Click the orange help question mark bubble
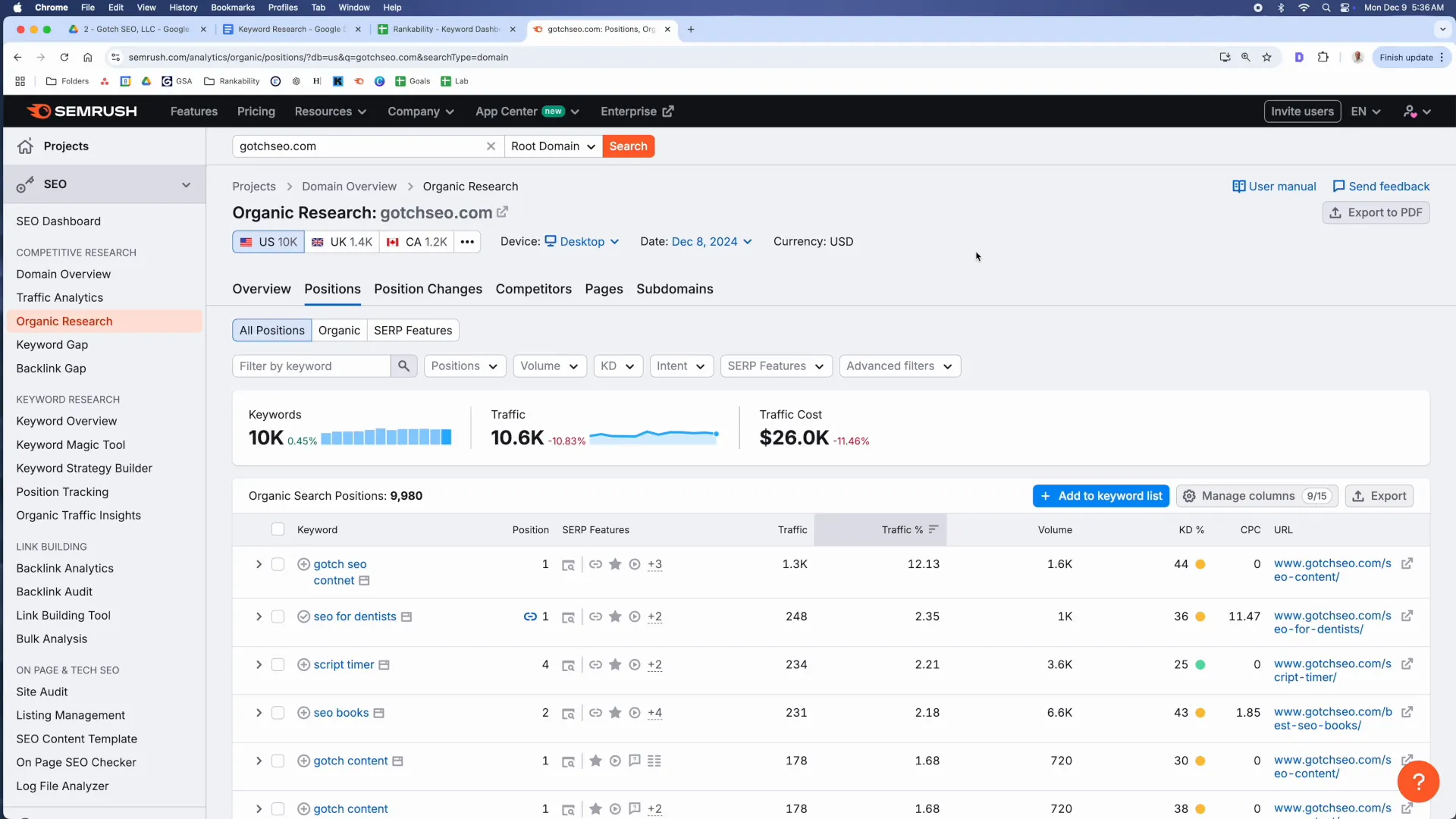The height and width of the screenshot is (819, 1456). tap(1417, 781)
